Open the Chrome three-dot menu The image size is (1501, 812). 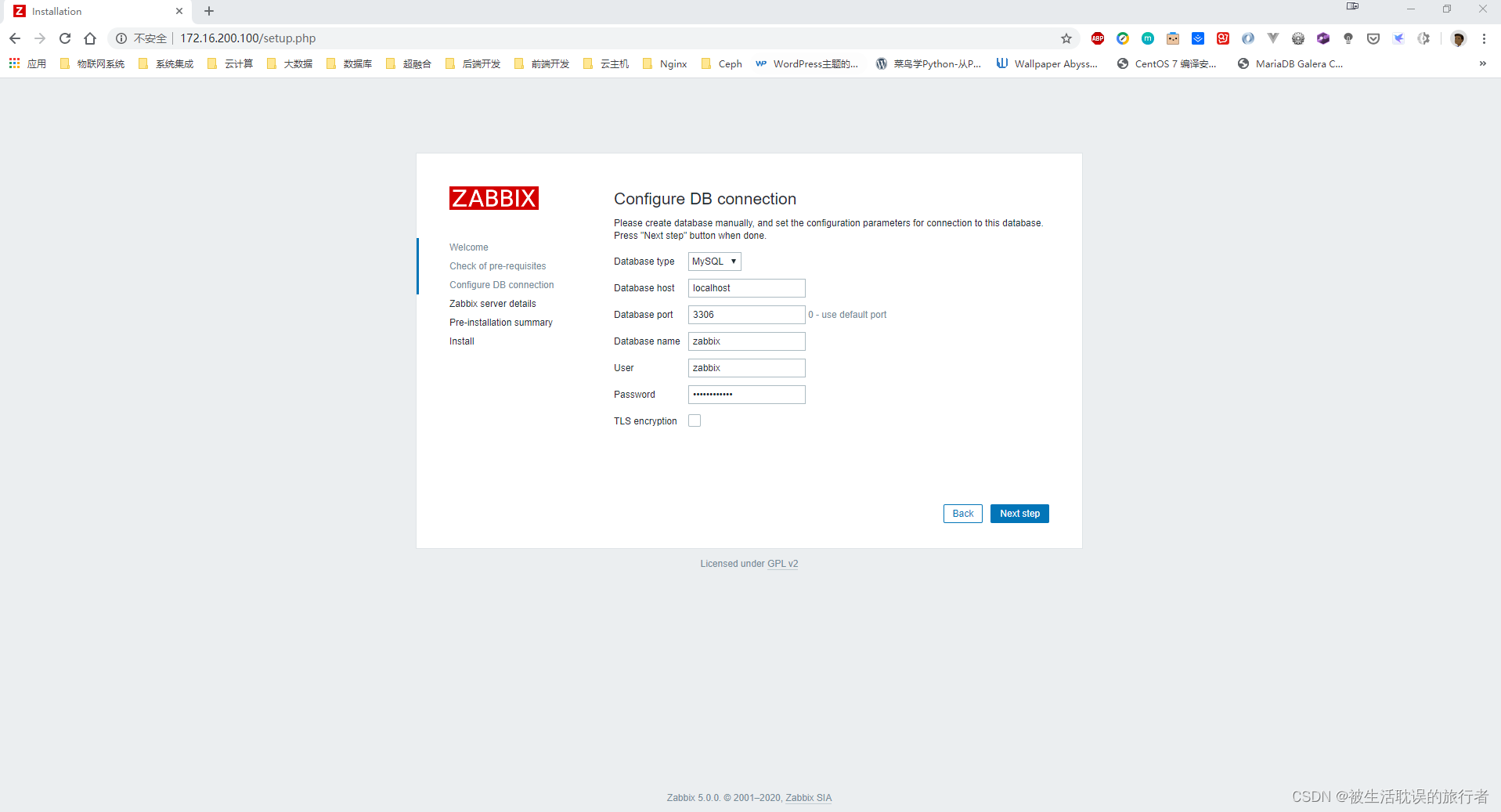(x=1484, y=38)
